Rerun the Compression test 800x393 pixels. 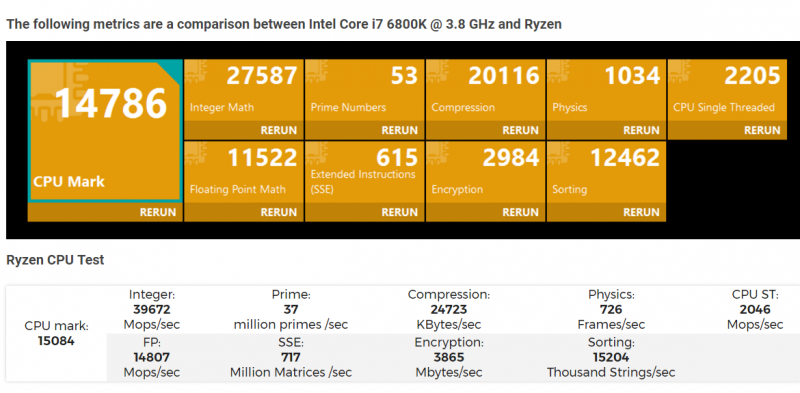520,130
